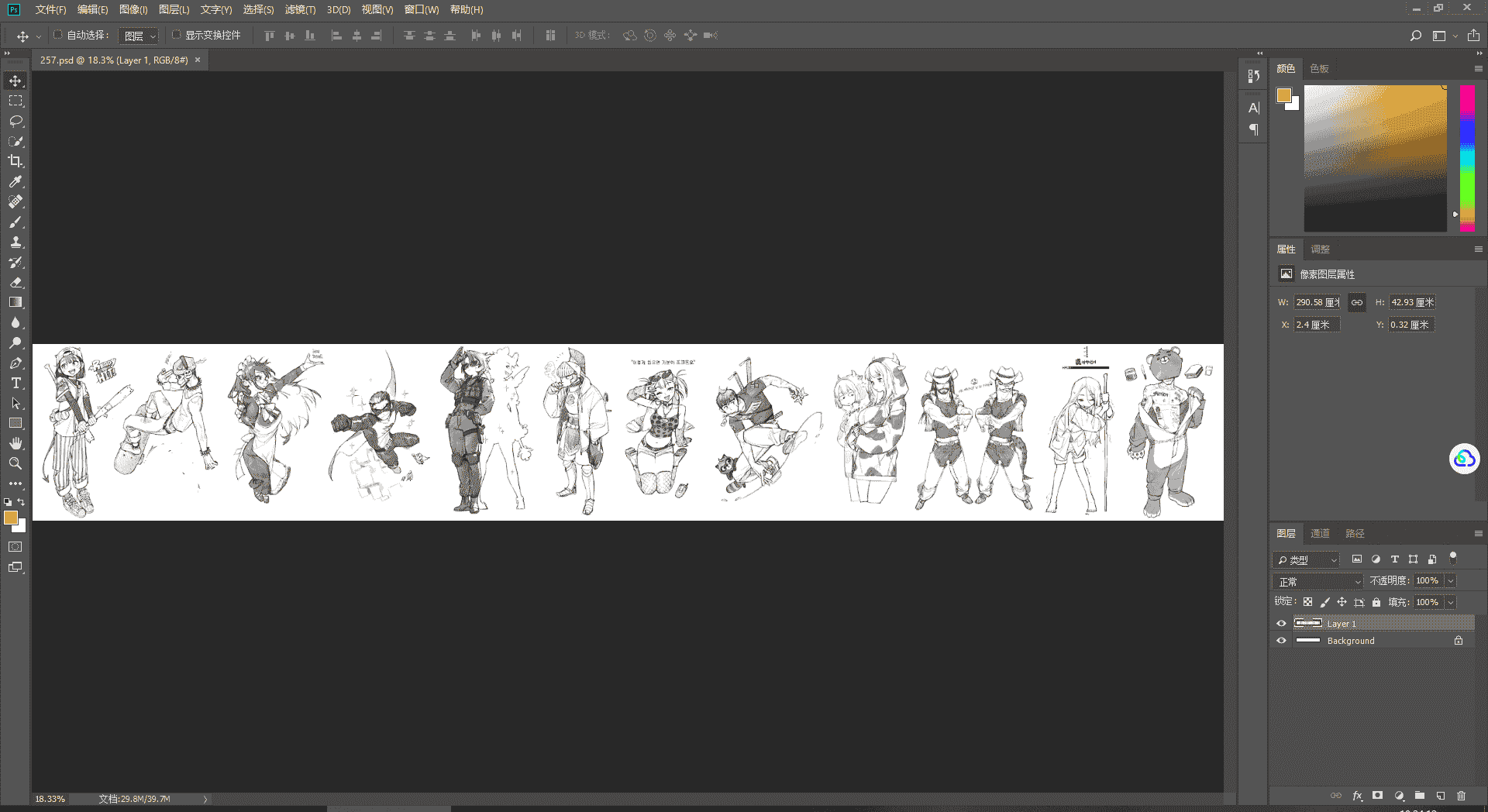Close the 257.psd document tab

coord(198,60)
